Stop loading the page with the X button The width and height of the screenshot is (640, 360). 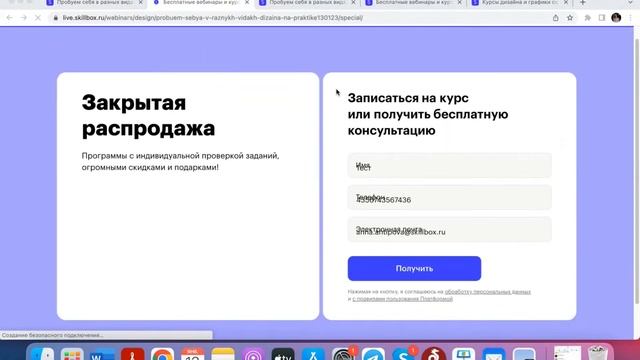(38, 18)
